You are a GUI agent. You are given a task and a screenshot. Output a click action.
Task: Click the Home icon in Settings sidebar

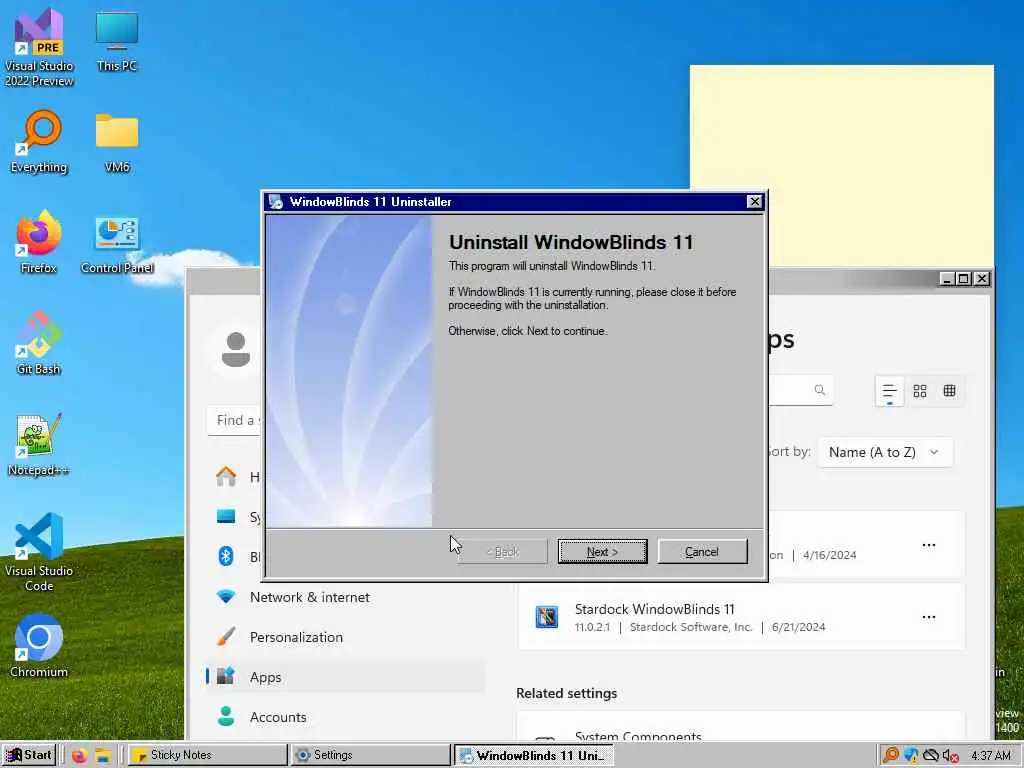(226, 476)
